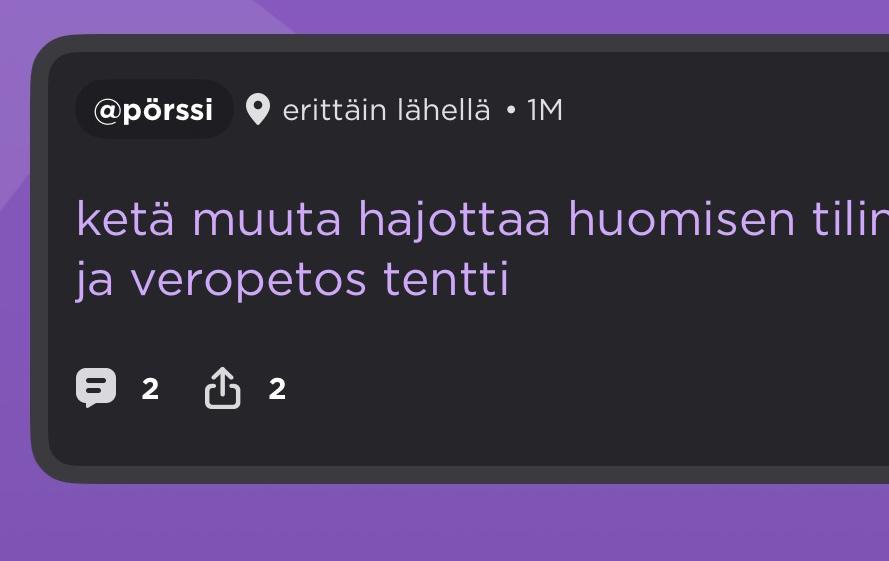The height and width of the screenshot is (561, 889).
Task: Click the location pin icon
Action: (x=258, y=110)
